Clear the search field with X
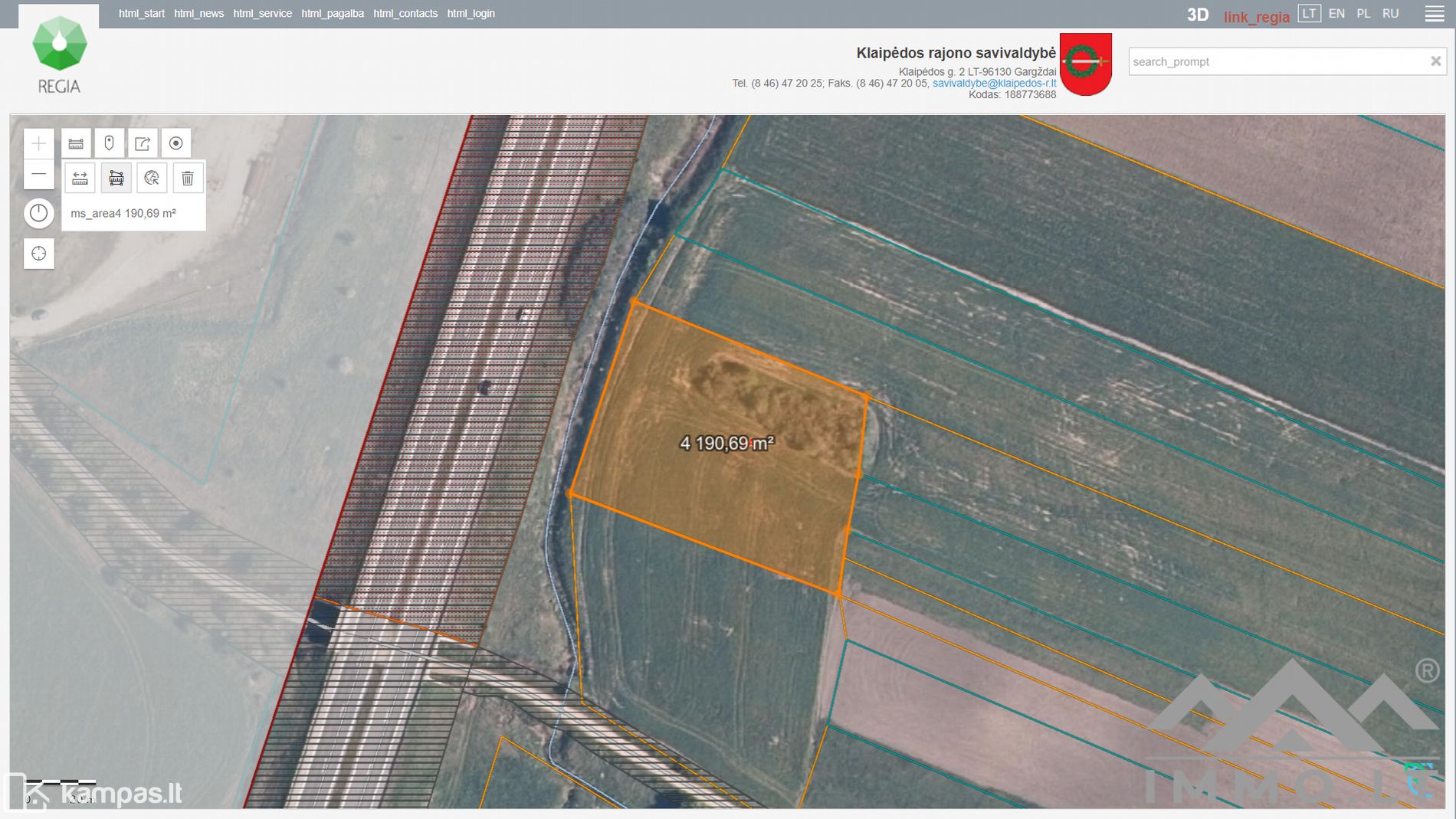1456x819 pixels. pos(1435,61)
